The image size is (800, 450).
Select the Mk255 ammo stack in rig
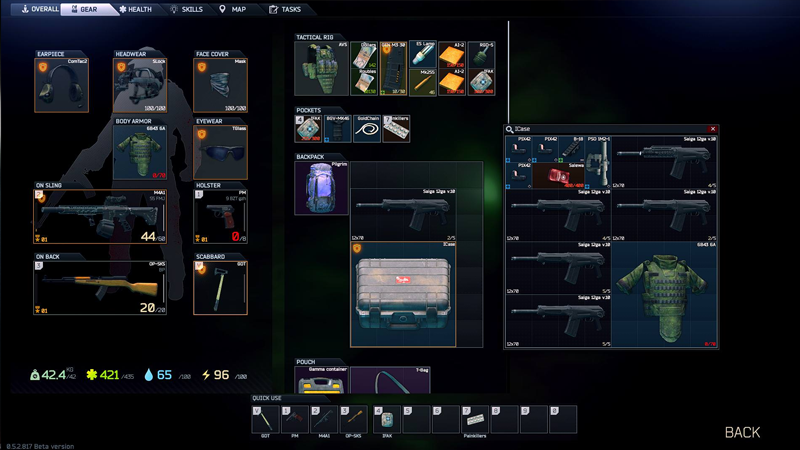pos(423,82)
